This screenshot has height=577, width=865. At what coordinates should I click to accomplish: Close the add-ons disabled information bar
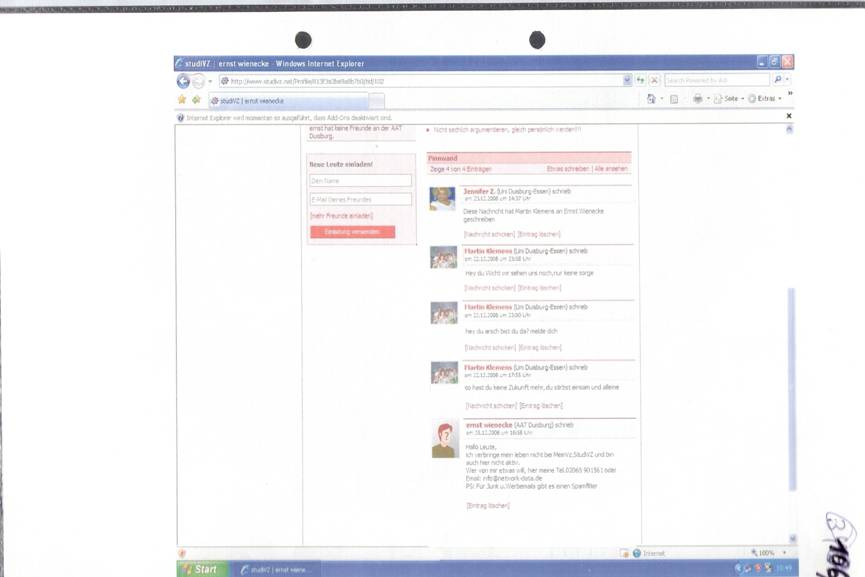(788, 117)
